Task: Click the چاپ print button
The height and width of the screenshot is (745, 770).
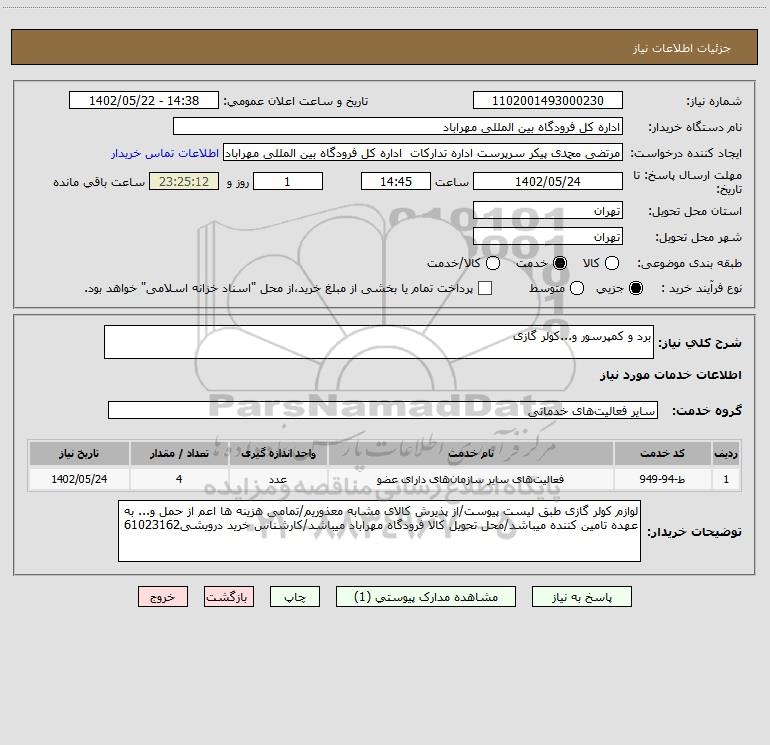Action: [x=295, y=597]
